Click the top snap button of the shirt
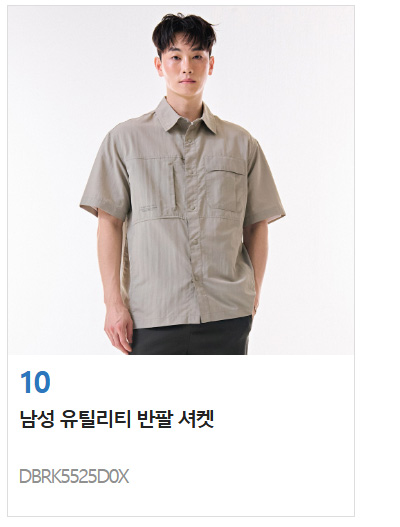 [189, 139]
